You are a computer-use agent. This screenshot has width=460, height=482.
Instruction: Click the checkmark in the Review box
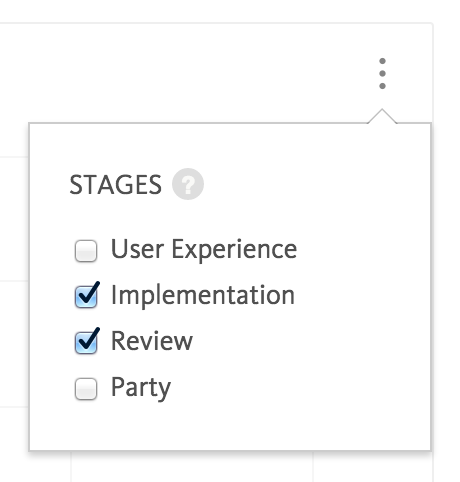click(90, 338)
